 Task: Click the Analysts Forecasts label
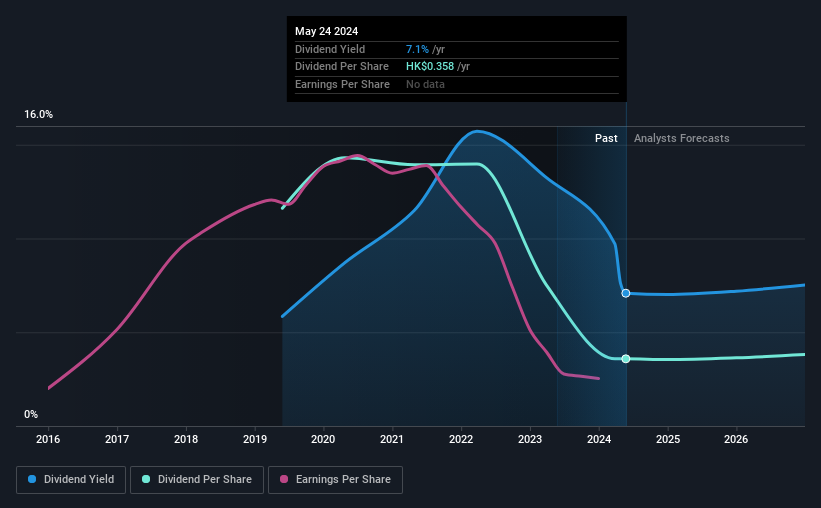click(681, 138)
